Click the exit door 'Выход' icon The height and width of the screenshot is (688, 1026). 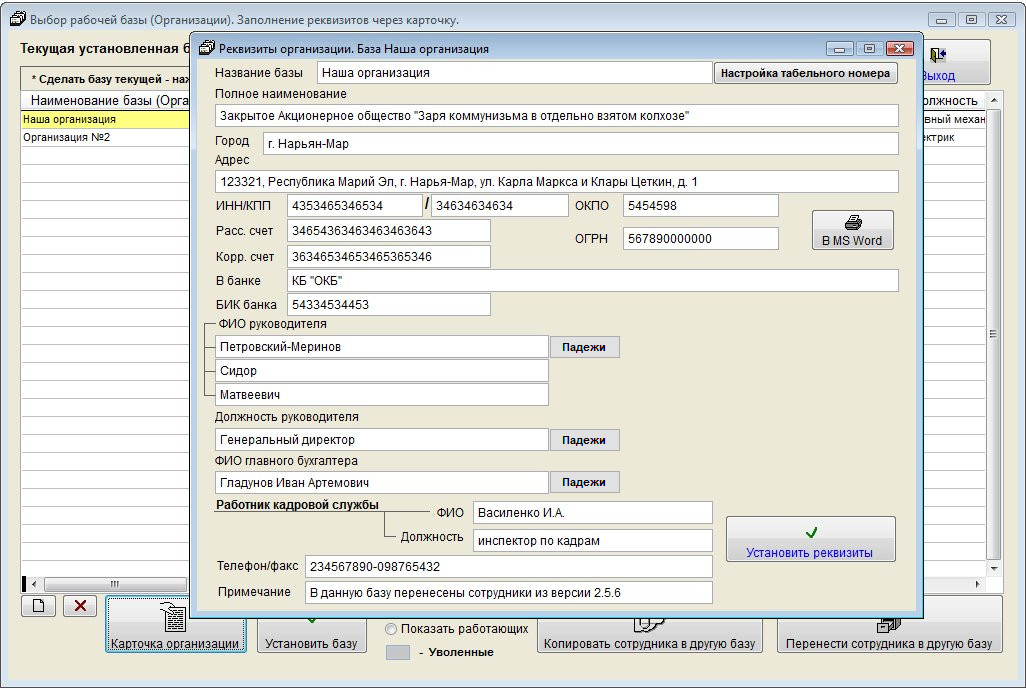pos(937,56)
